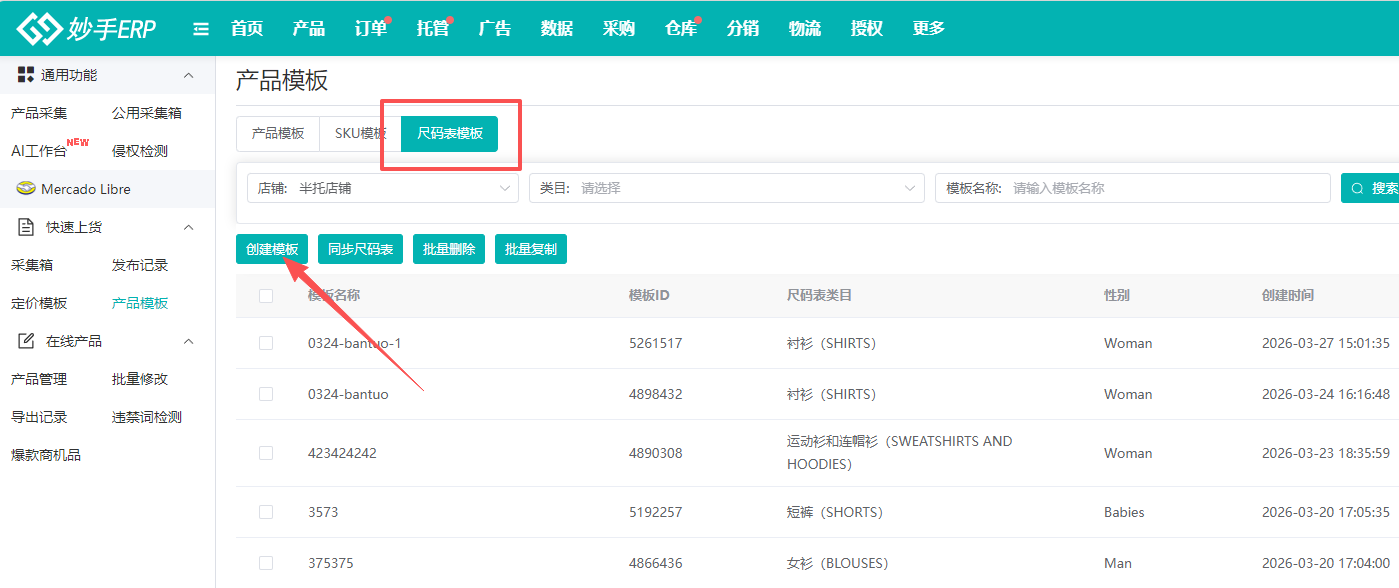Click the 通用功能 grid icon
Viewport: 1399px width, 588px height.
click(26, 75)
